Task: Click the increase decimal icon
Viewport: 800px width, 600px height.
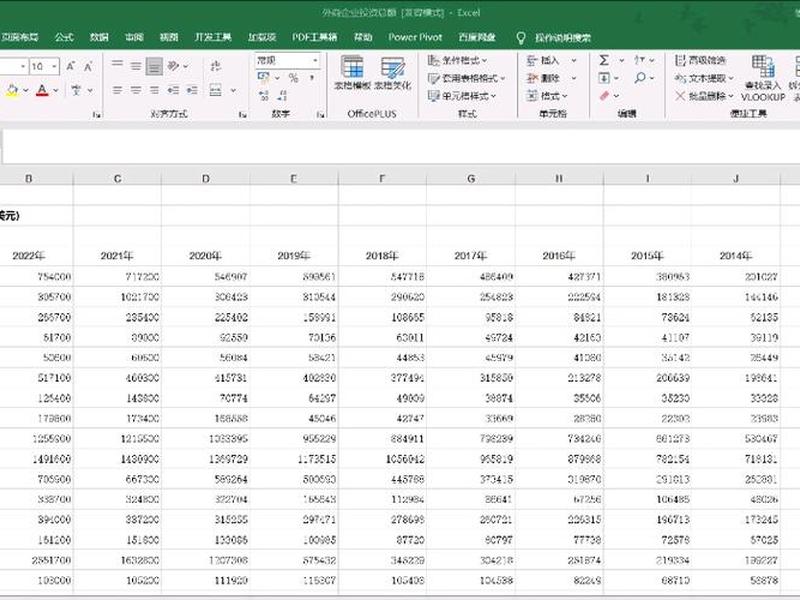Action: (x=264, y=95)
